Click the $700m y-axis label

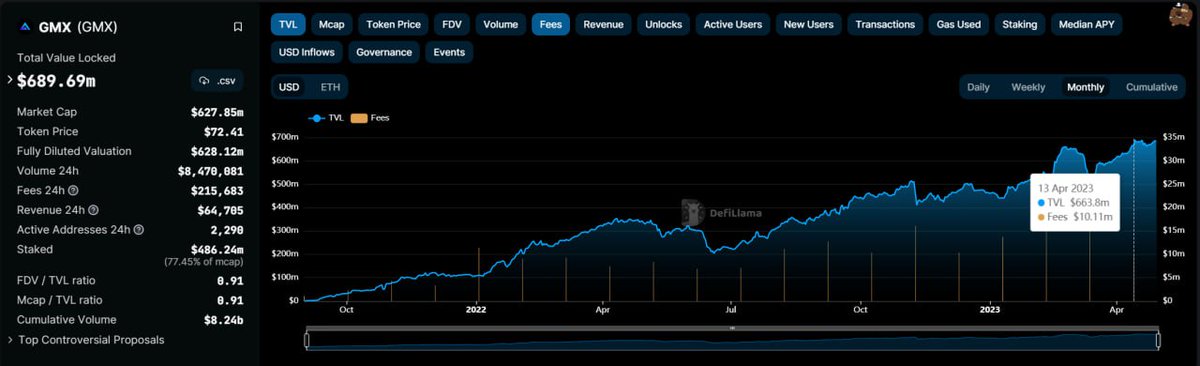pos(285,137)
